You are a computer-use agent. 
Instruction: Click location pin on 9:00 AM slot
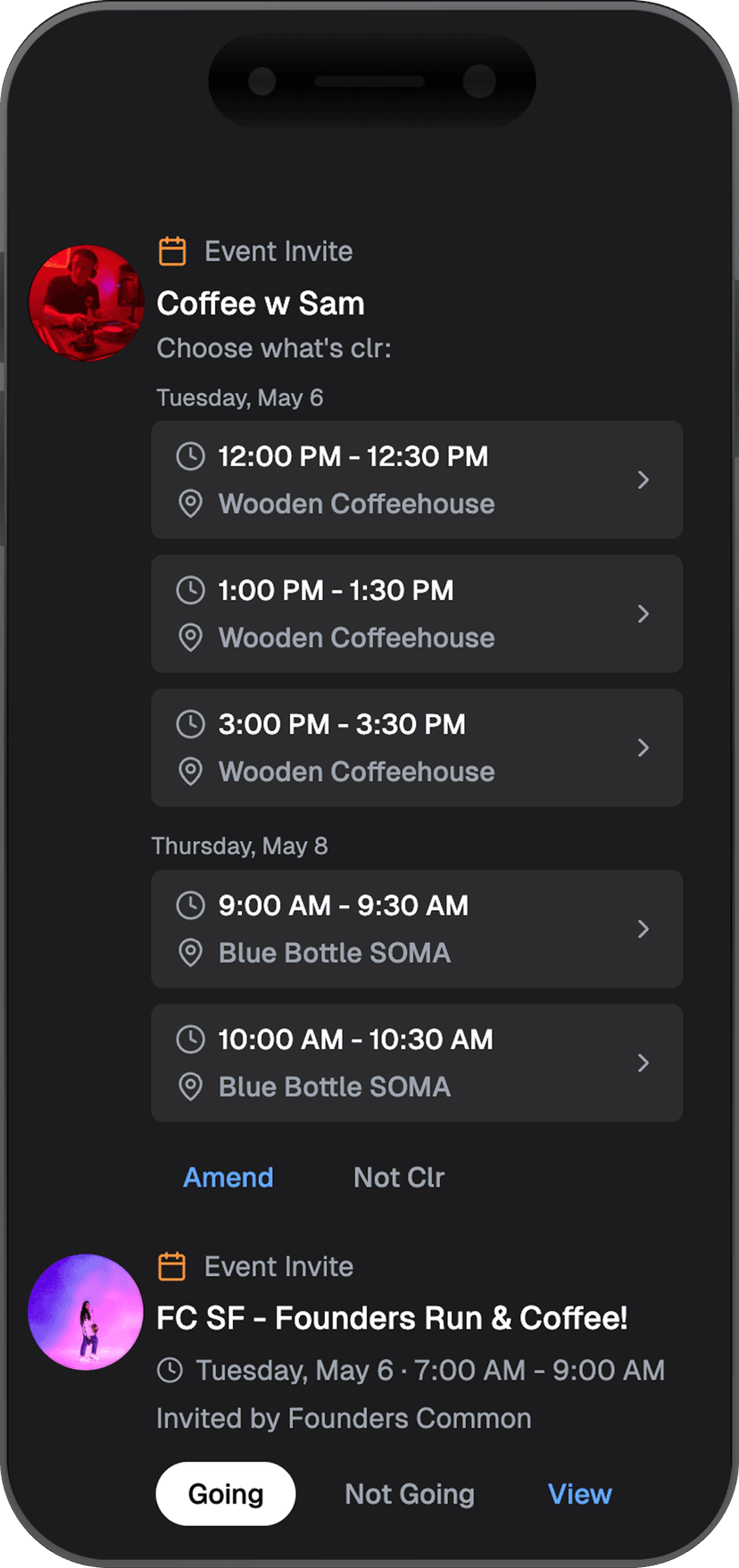[190, 953]
